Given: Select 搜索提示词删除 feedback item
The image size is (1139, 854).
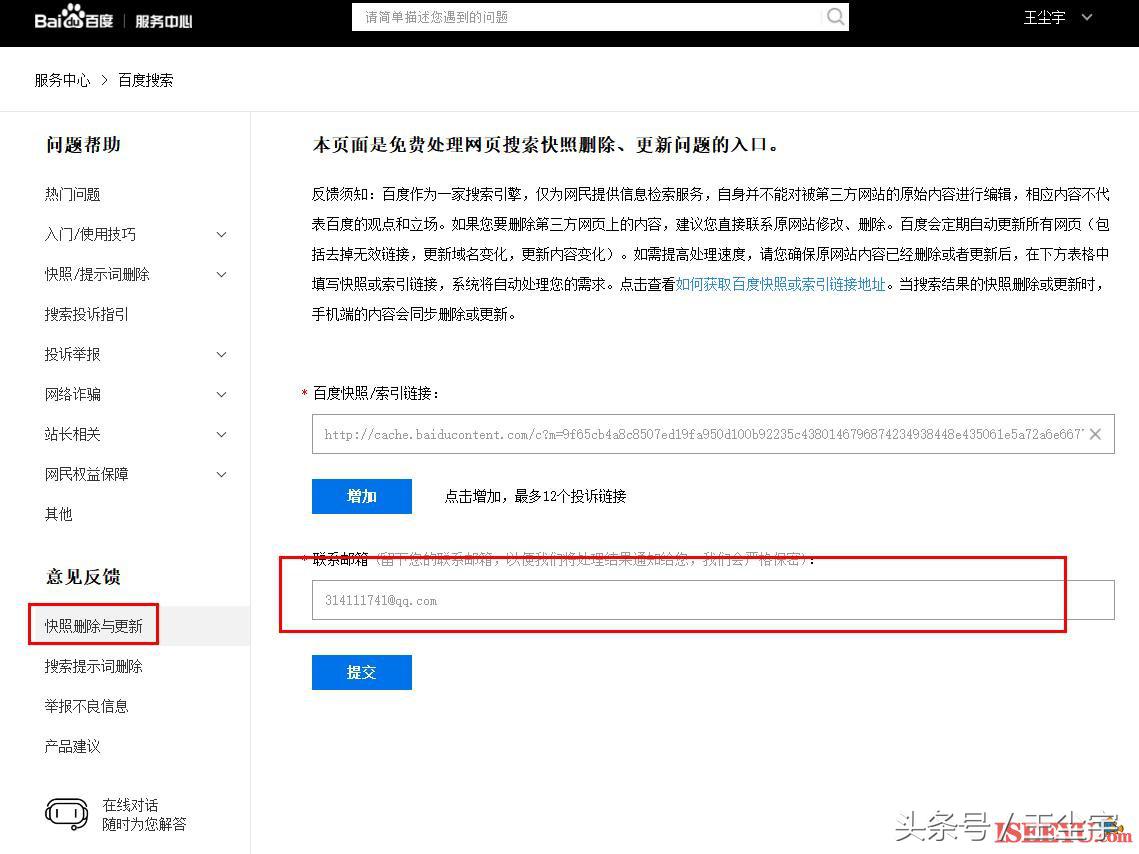Looking at the screenshot, I should point(94,666).
